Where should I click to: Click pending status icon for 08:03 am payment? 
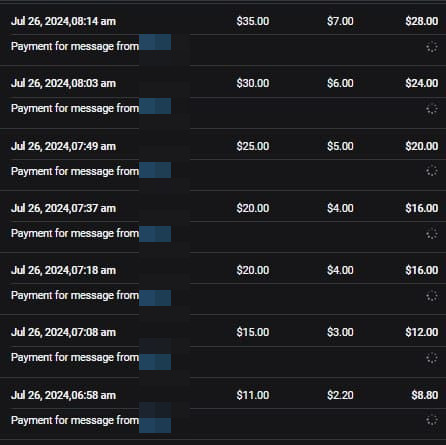click(x=432, y=109)
